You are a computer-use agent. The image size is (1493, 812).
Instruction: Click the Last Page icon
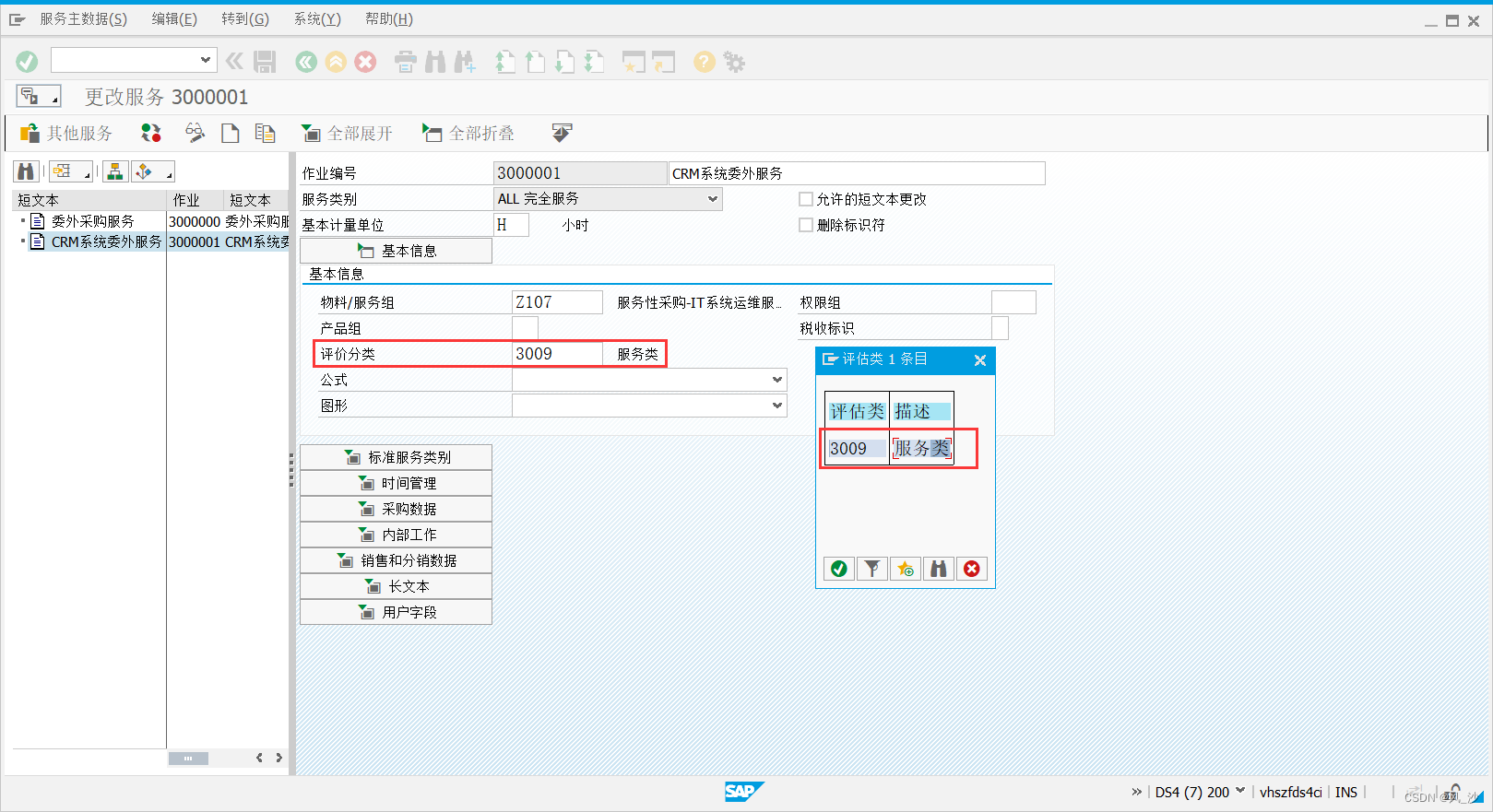pos(594,62)
